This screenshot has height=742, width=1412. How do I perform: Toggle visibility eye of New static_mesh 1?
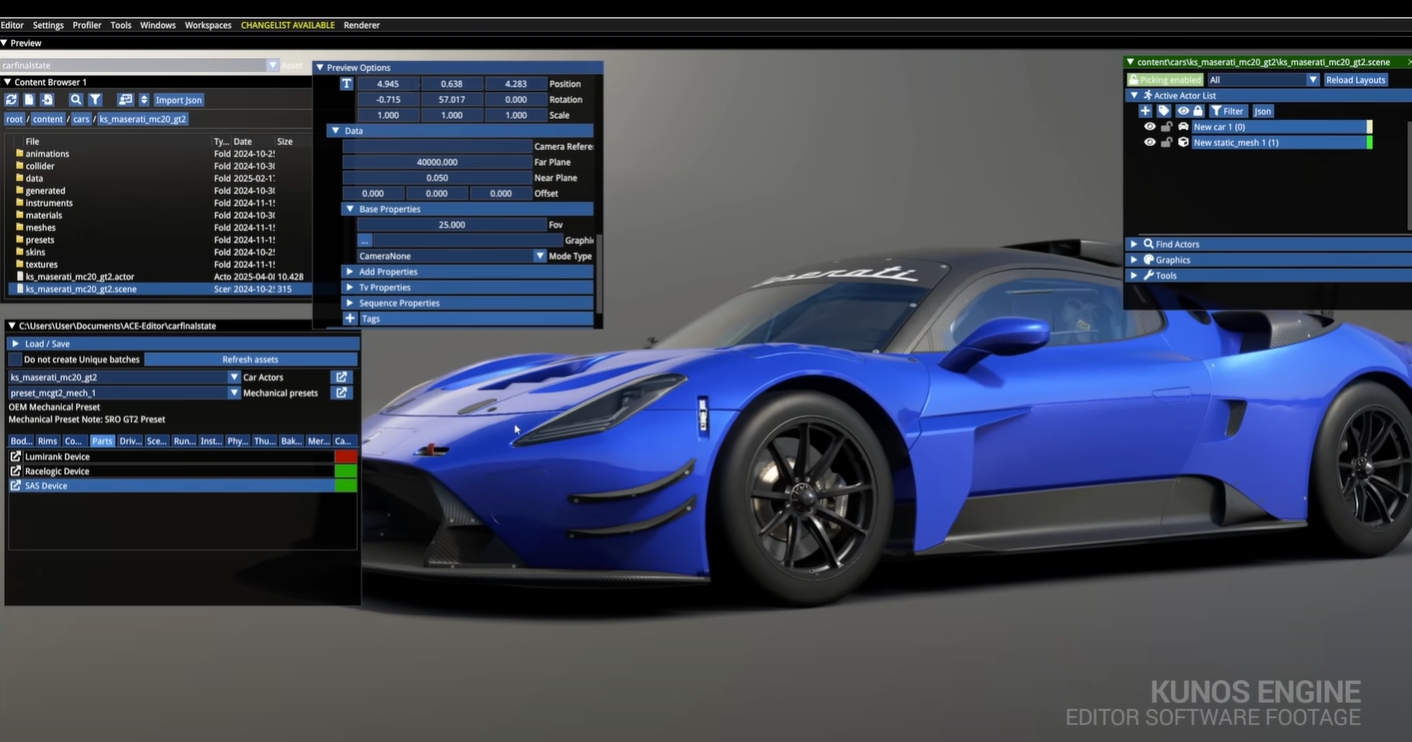tap(1150, 143)
